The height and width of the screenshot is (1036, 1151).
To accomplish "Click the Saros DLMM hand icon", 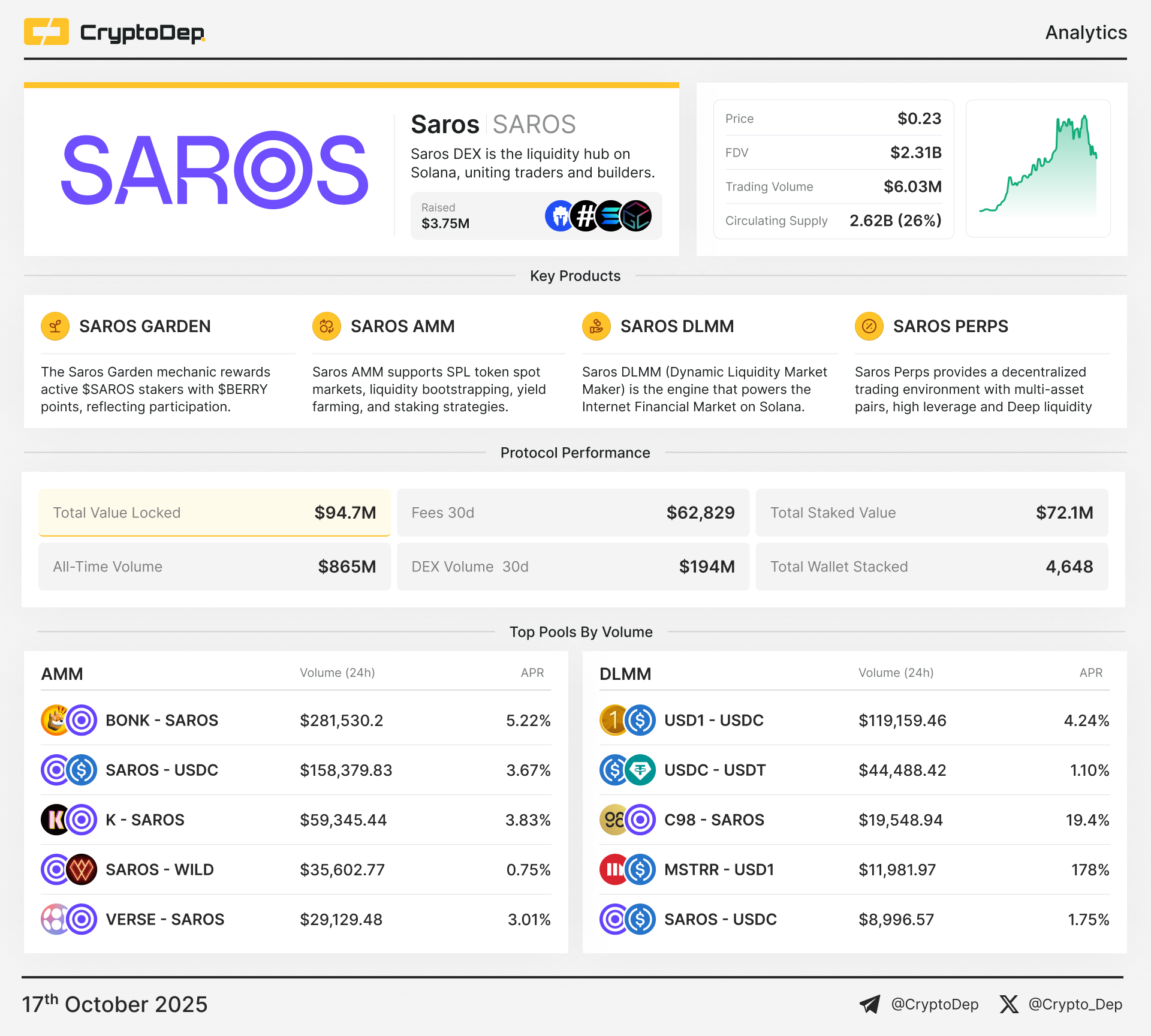I will (x=596, y=326).
